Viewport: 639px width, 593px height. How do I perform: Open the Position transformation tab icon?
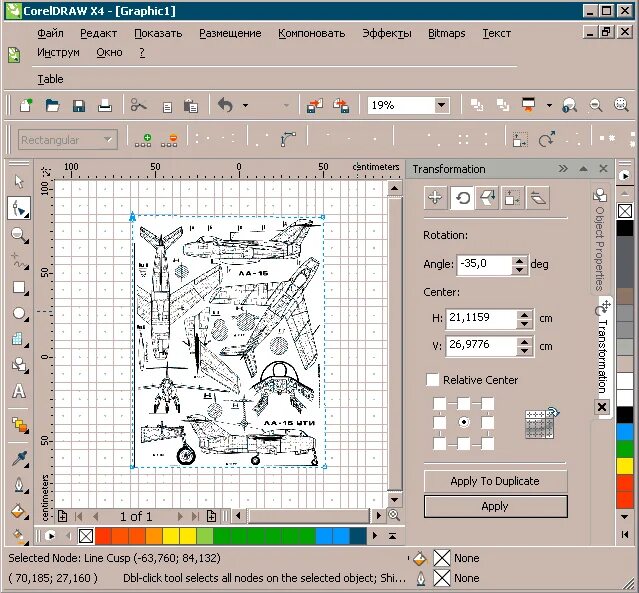(435, 198)
